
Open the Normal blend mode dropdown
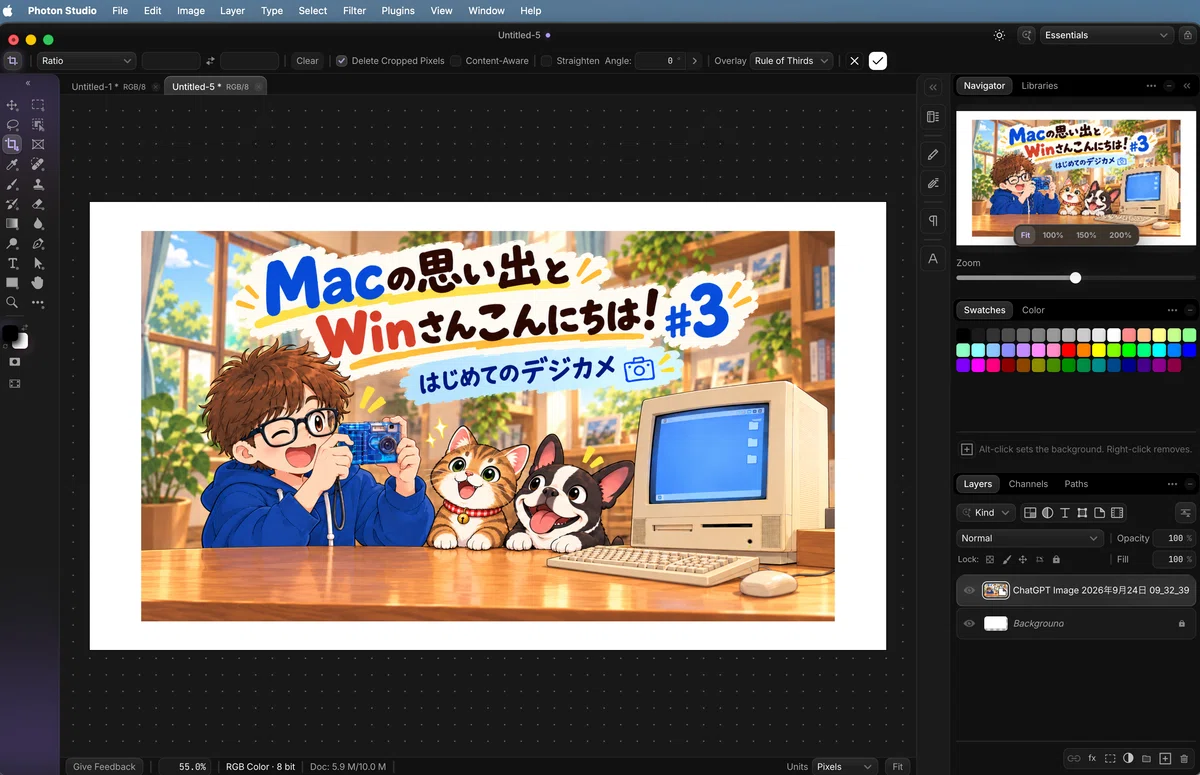click(1029, 538)
